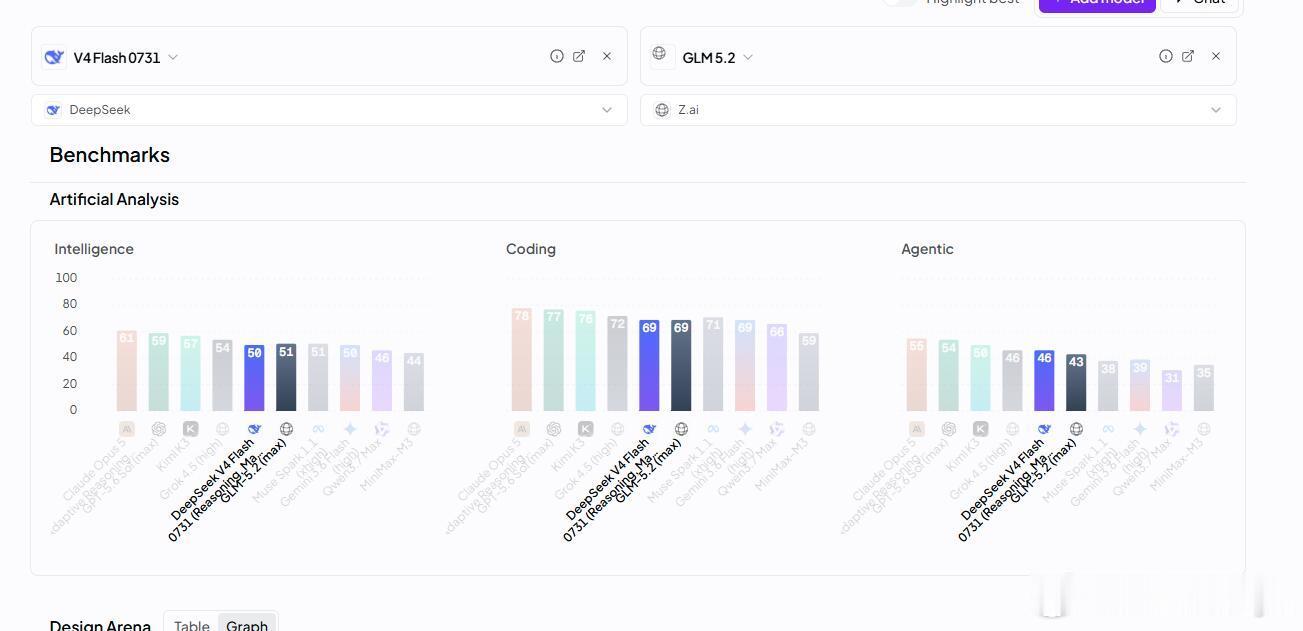Select DeepSeek bar scoring 50 in Intelligence

(x=254, y=378)
